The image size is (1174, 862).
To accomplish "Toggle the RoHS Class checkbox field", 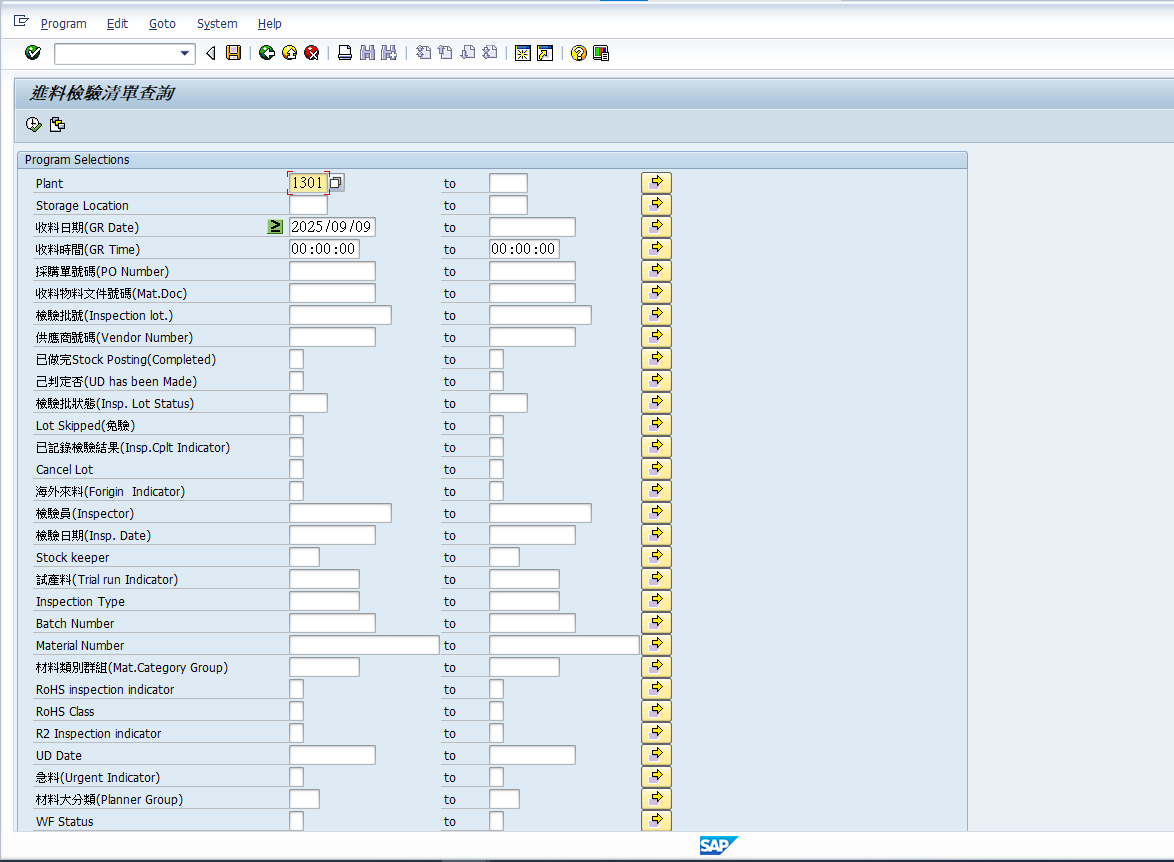I will click(296, 711).
